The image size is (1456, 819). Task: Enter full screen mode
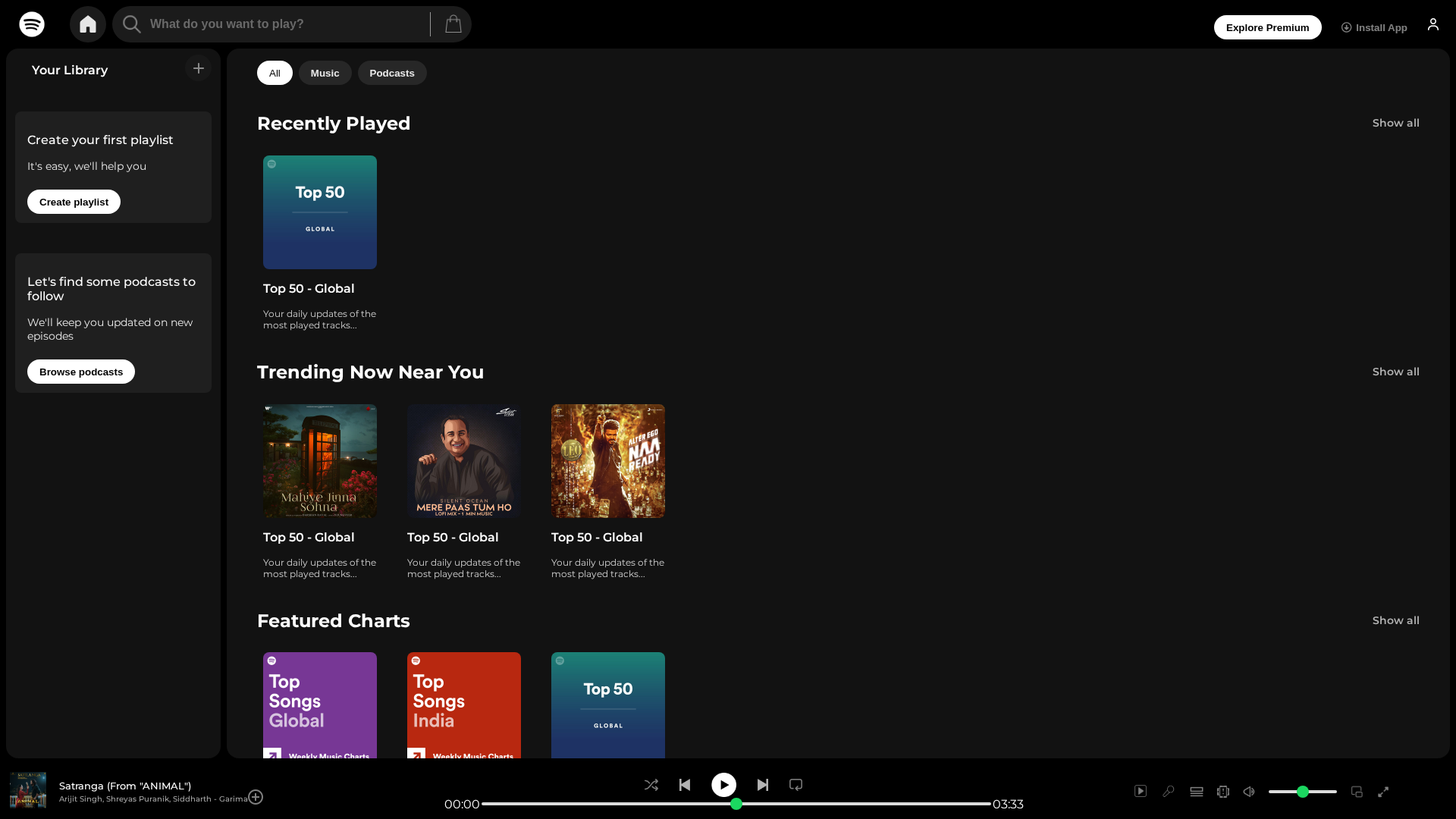coord(1383,792)
